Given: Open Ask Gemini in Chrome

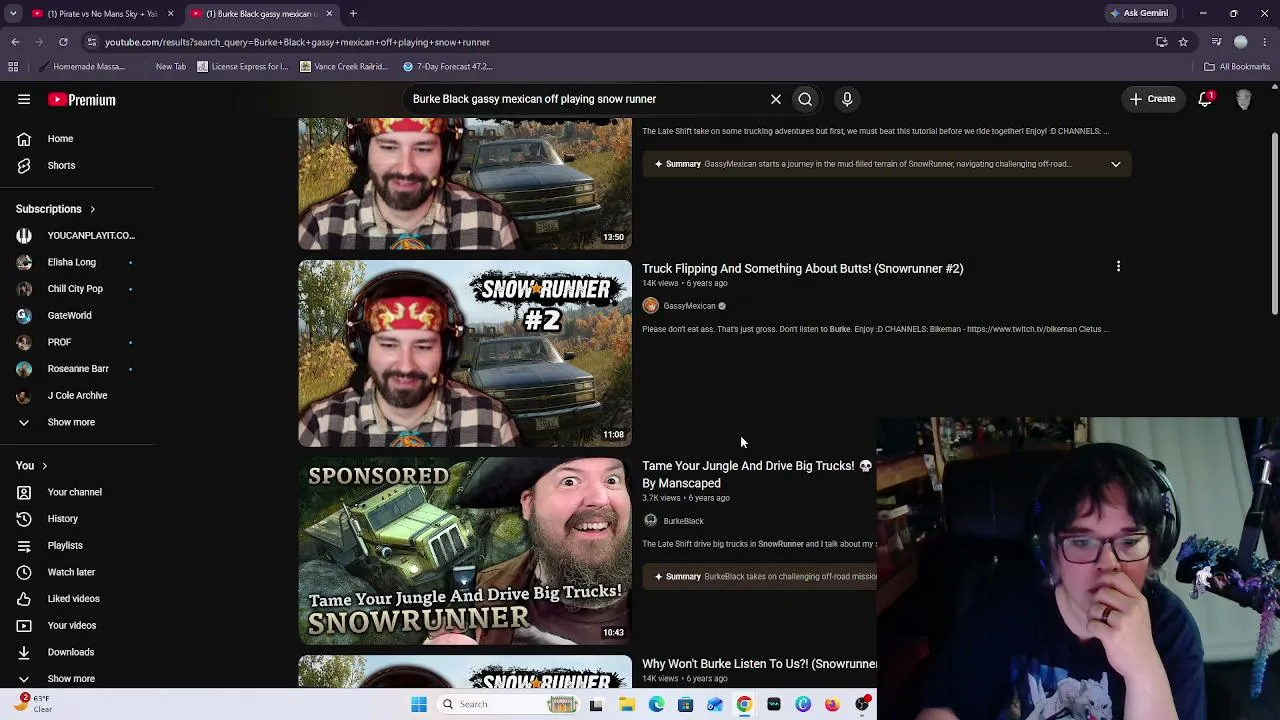Looking at the screenshot, I should (x=1139, y=13).
